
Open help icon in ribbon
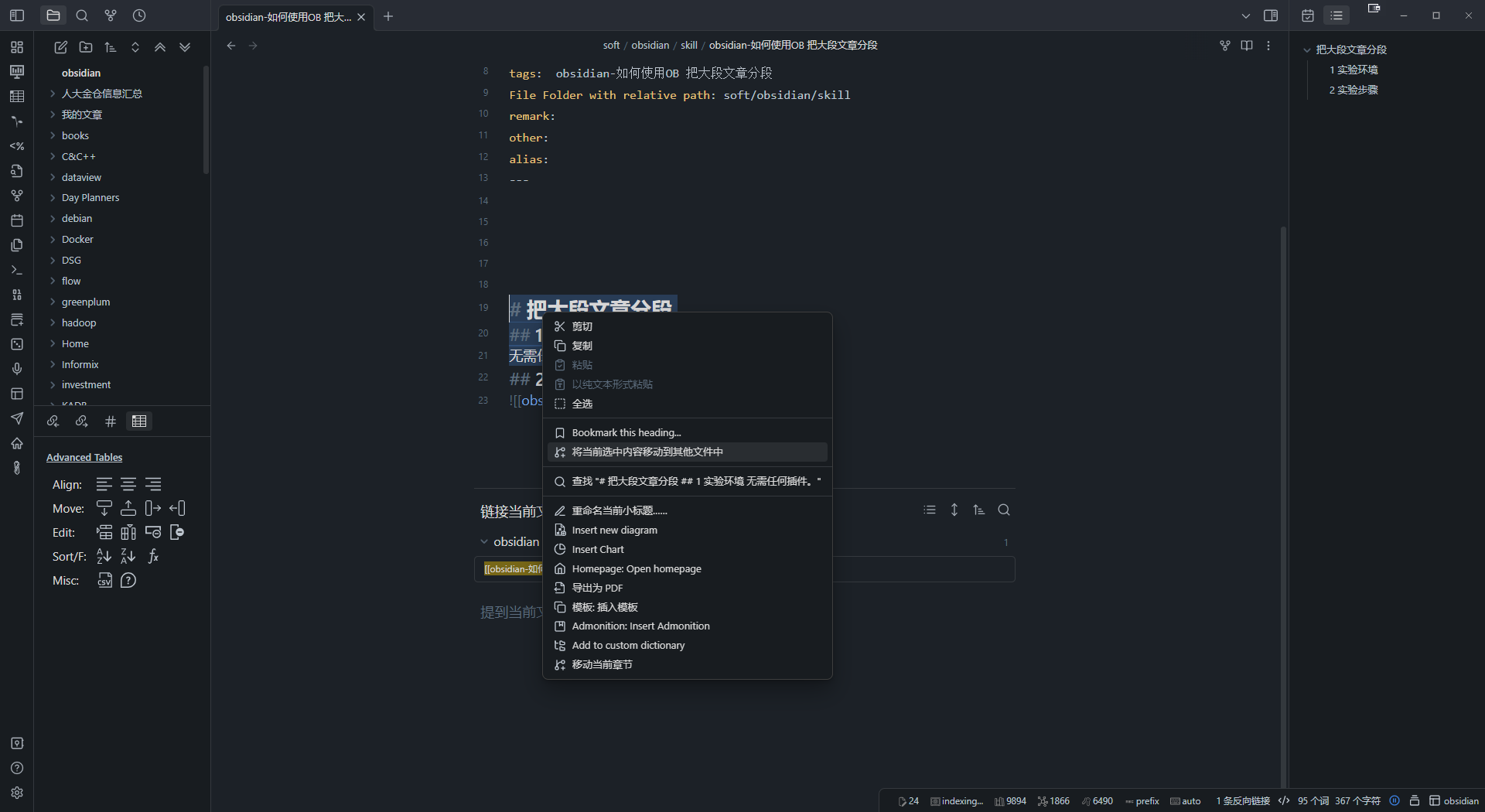pyautogui.click(x=17, y=768)
